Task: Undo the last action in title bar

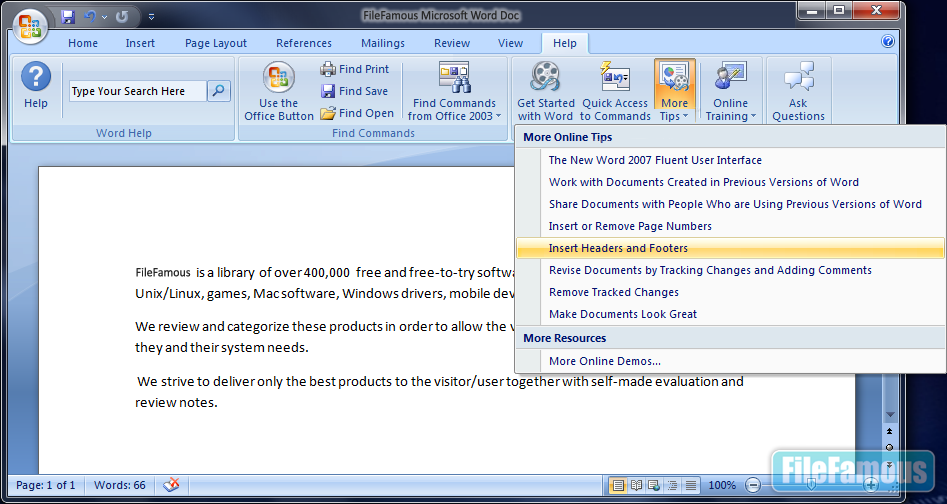Action: click(90, 17)
